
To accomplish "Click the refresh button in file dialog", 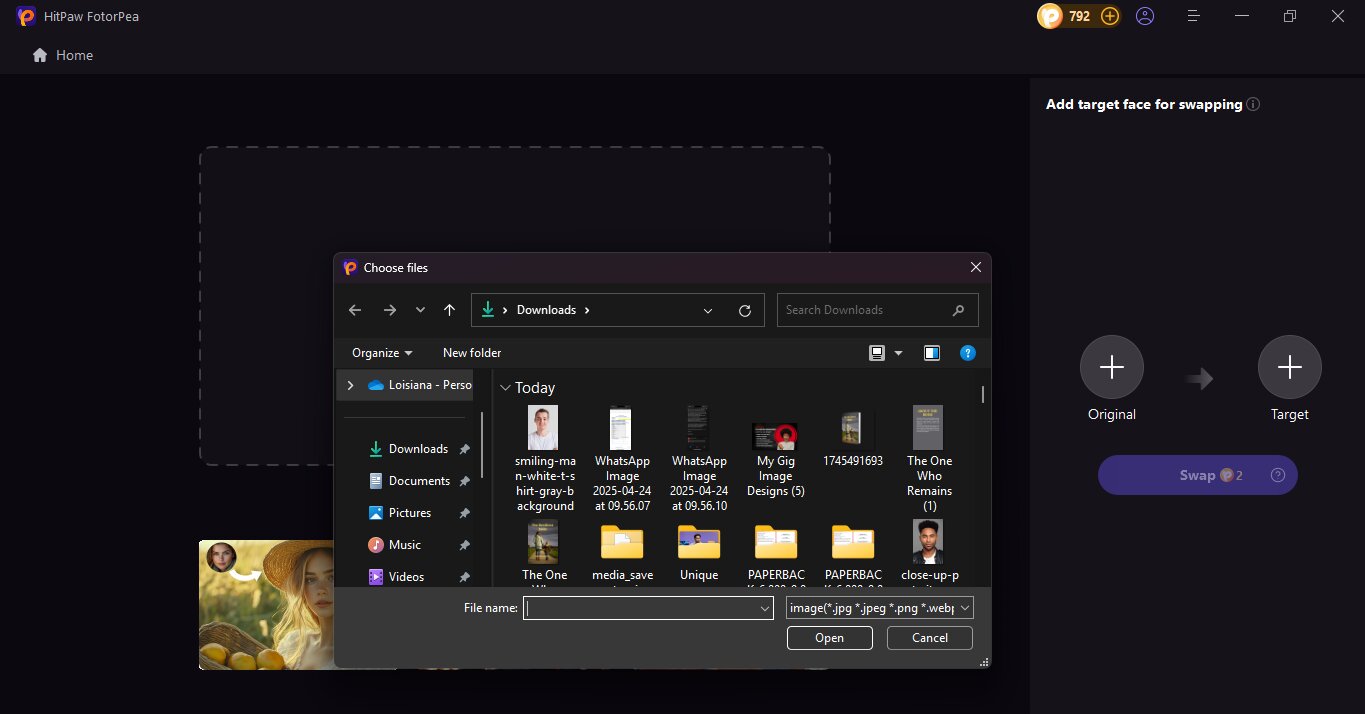I will (x=744, y=310).
